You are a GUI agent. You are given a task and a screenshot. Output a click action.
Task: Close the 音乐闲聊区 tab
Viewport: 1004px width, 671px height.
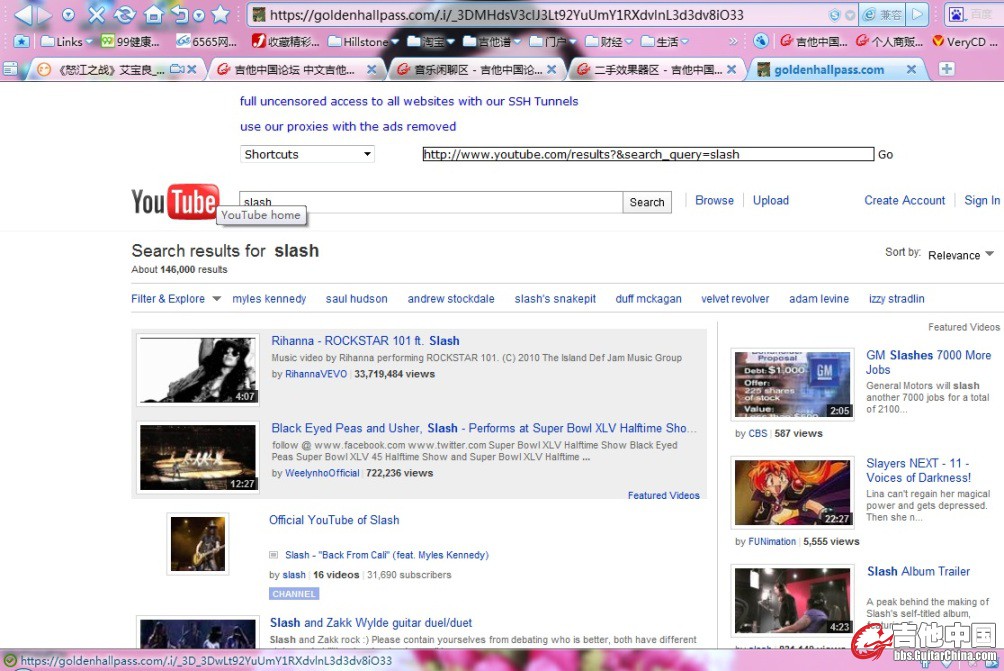pos(552,69)
